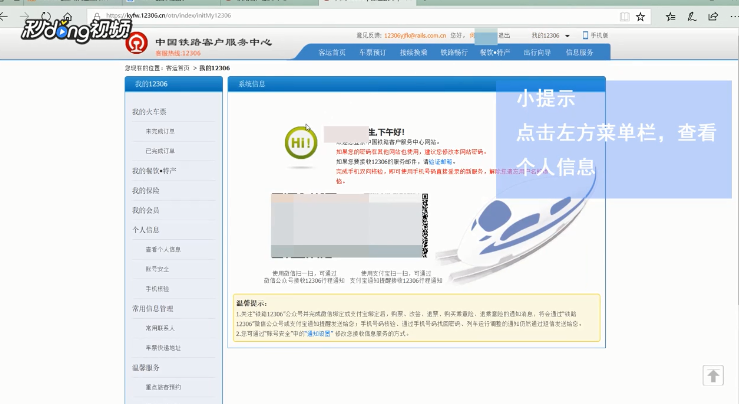Click the back-to-top arrow button

713,376
